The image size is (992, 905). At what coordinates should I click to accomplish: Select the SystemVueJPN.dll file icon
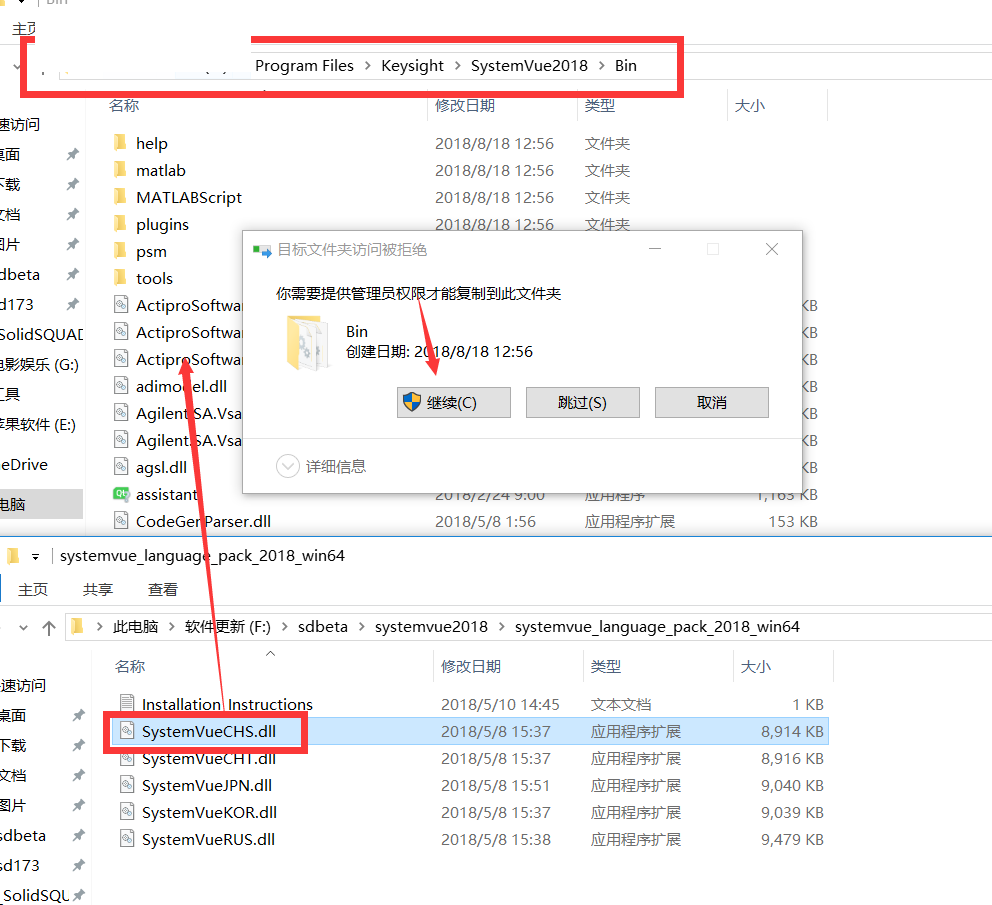point(127,785)
